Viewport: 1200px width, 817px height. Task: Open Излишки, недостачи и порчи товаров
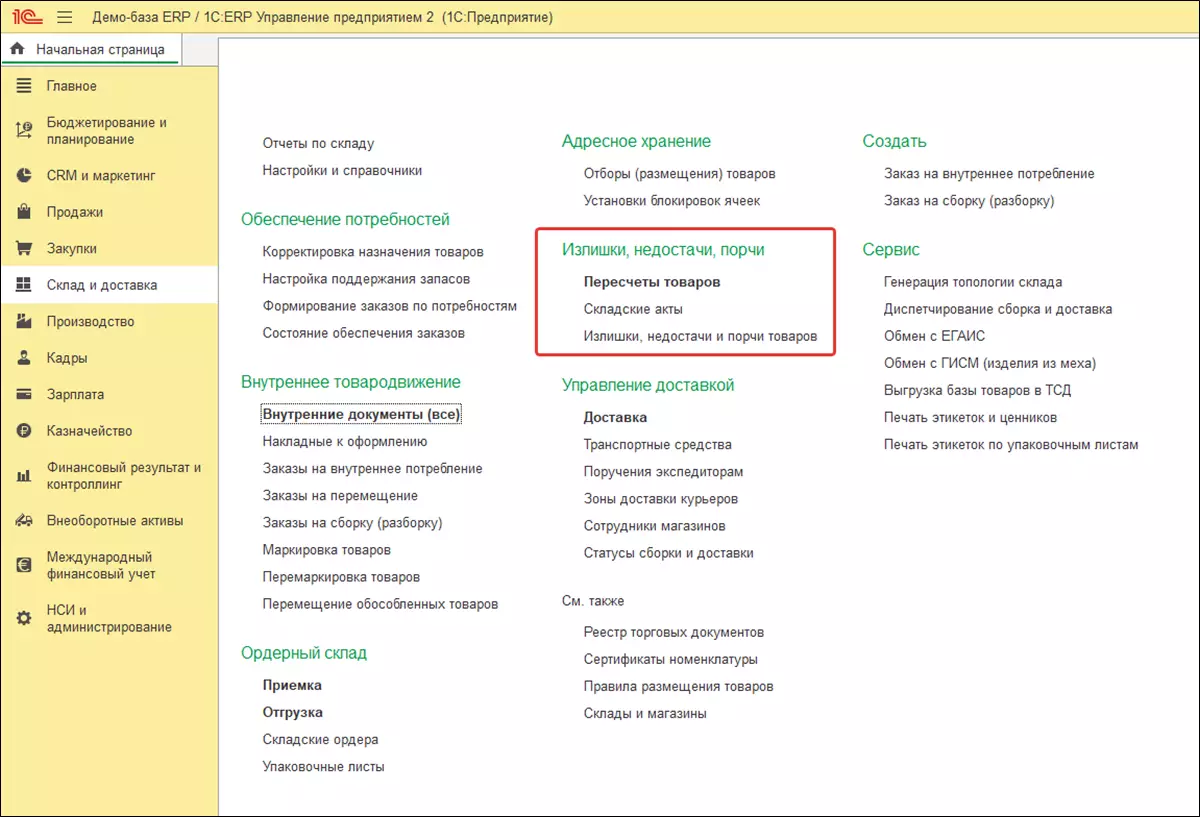pos(700,337)
